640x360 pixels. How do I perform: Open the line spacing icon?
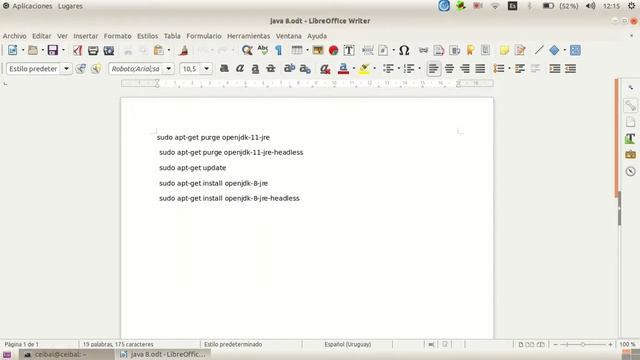tap(499, 69)
